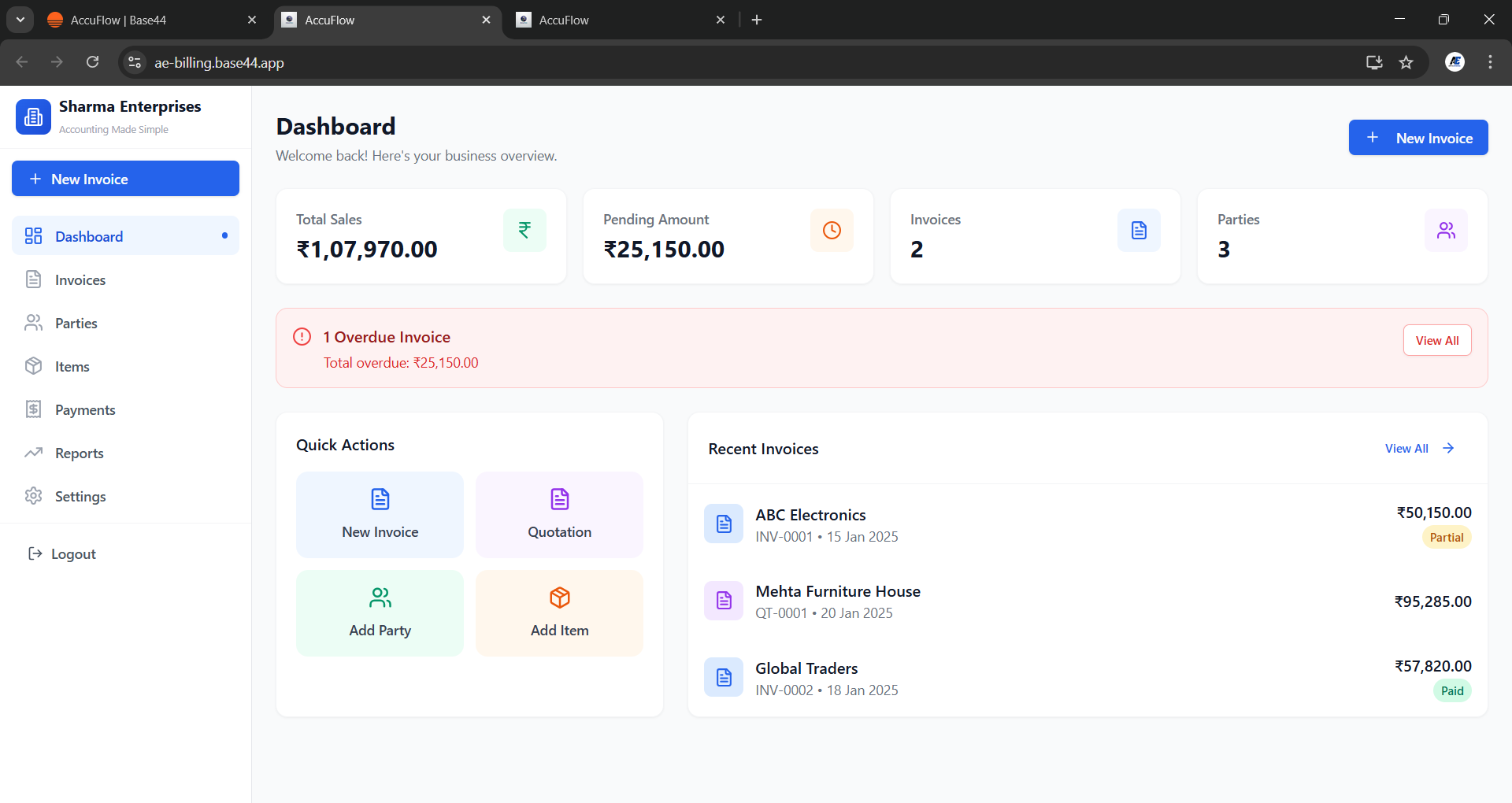Click the ₹1,07,970.00 total sales value

(x=366, y=250)
